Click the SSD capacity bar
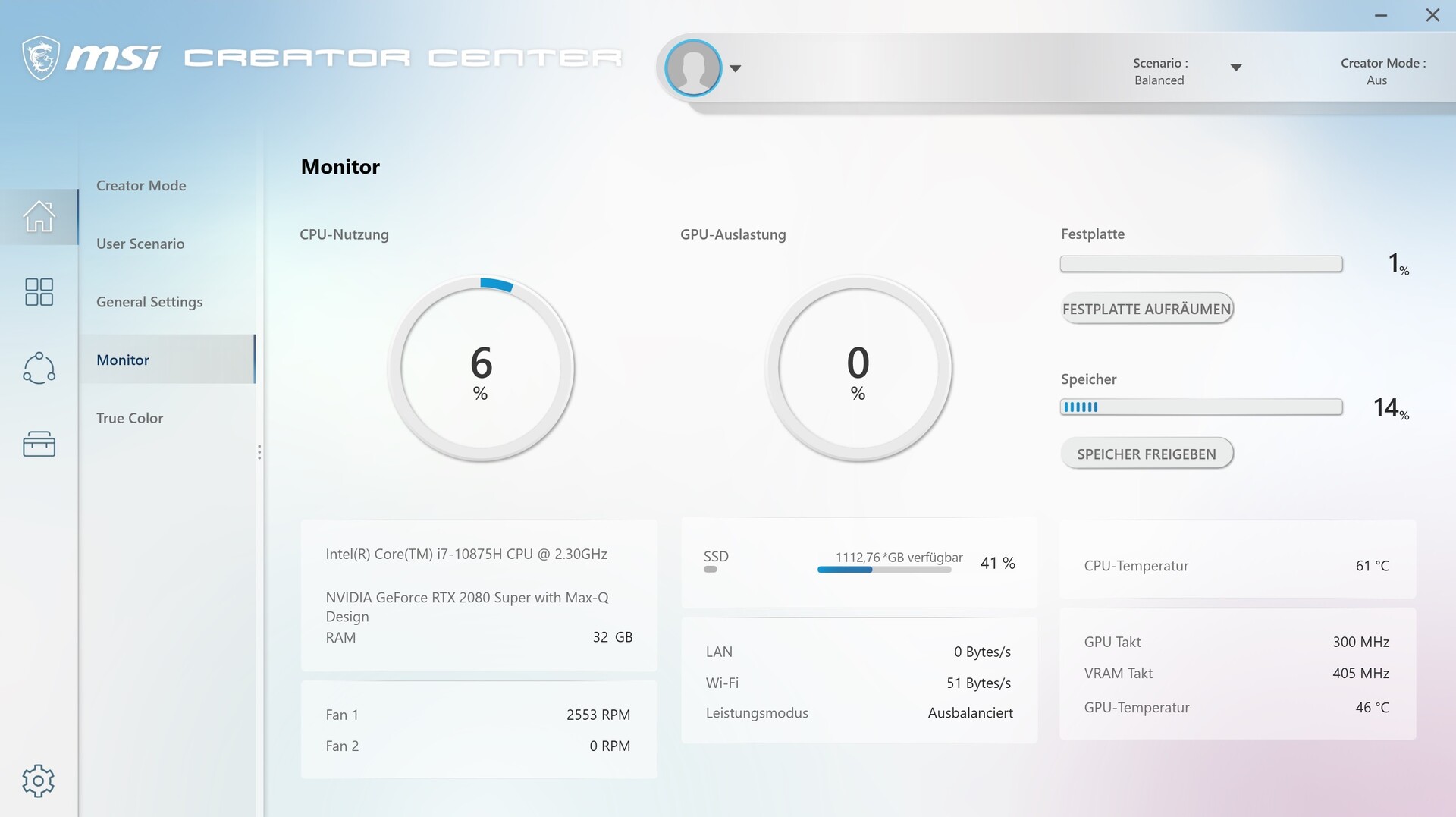This screenshot has width=1456, height=817. tap(884, 570)
